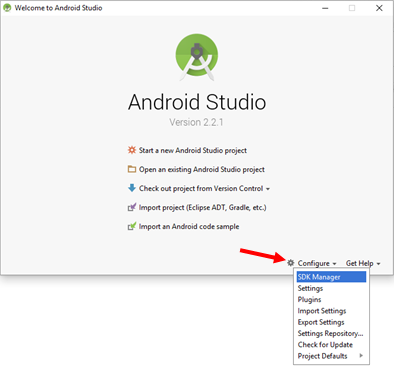The image size is (394, 366).
Task: Import project (Eclipse ADT, Gradle, etc.)
Action: [x=203, y=207]
